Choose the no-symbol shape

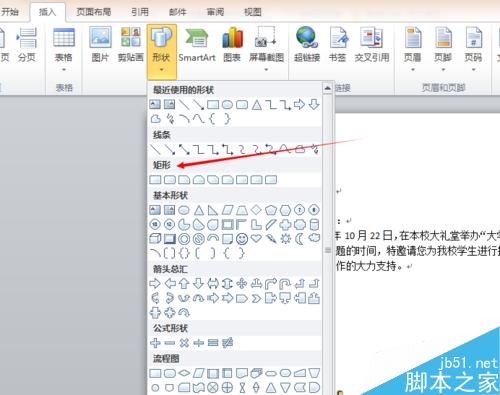[x=199, y=239]
